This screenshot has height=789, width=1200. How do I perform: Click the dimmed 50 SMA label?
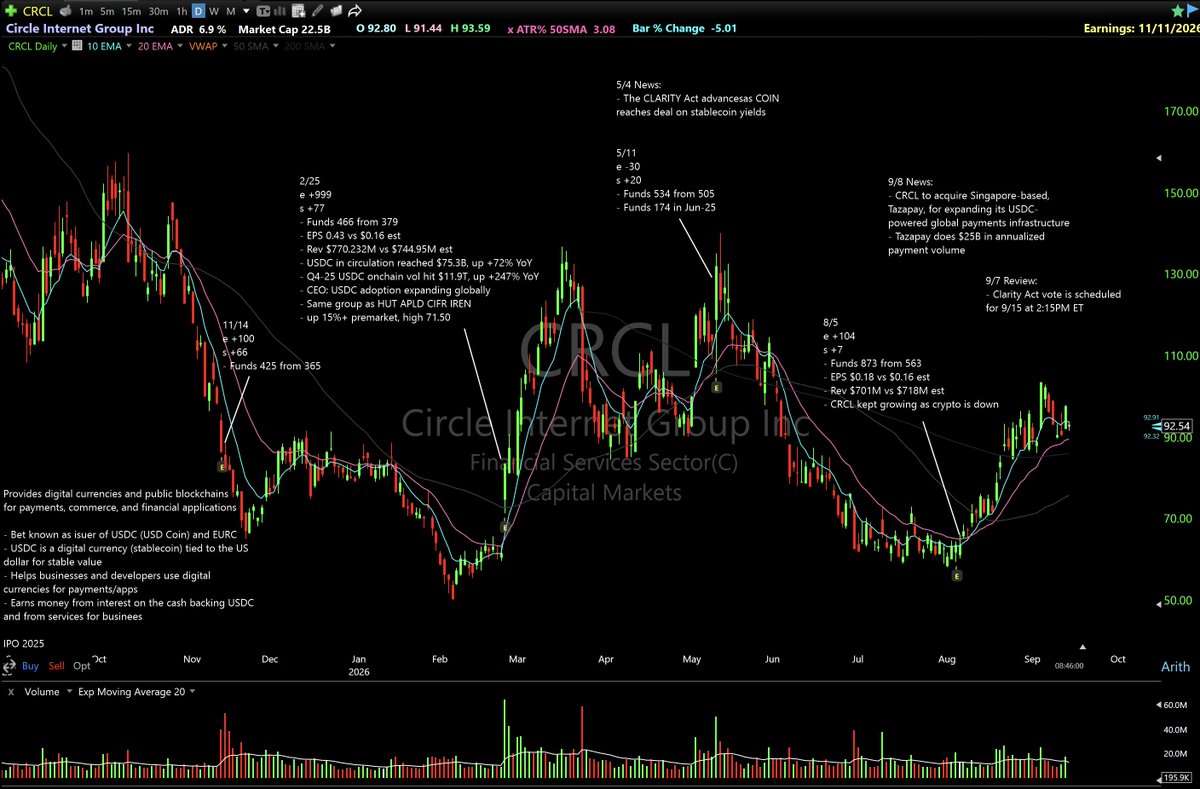point(251,46)
